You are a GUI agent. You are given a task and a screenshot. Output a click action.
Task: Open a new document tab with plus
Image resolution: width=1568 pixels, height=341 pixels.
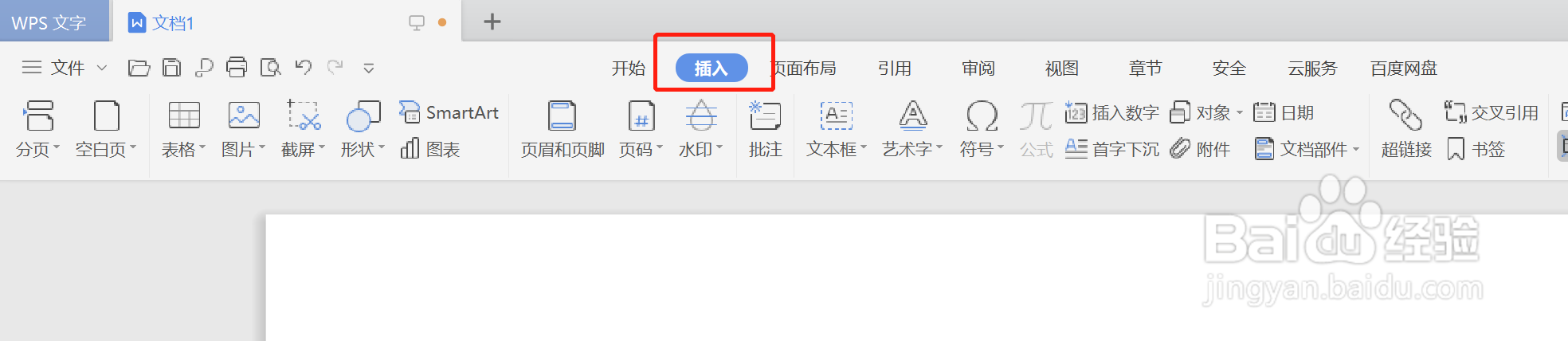pyautogui.click(x=492, y=22)
